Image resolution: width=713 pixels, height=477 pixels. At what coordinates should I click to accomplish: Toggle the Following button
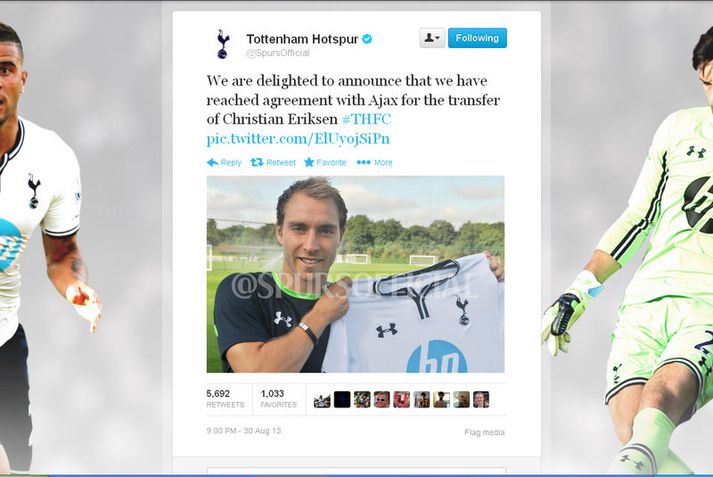(477, 38)
